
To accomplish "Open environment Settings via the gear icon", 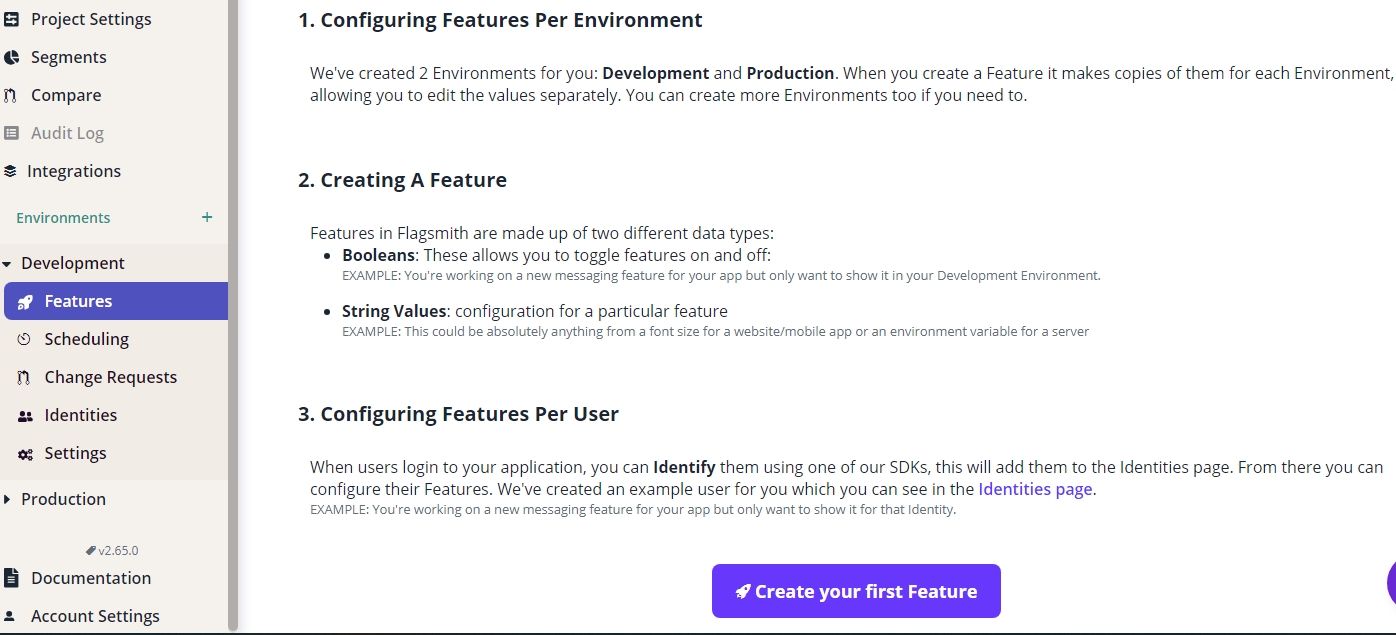I will click(x=25, y=452).
